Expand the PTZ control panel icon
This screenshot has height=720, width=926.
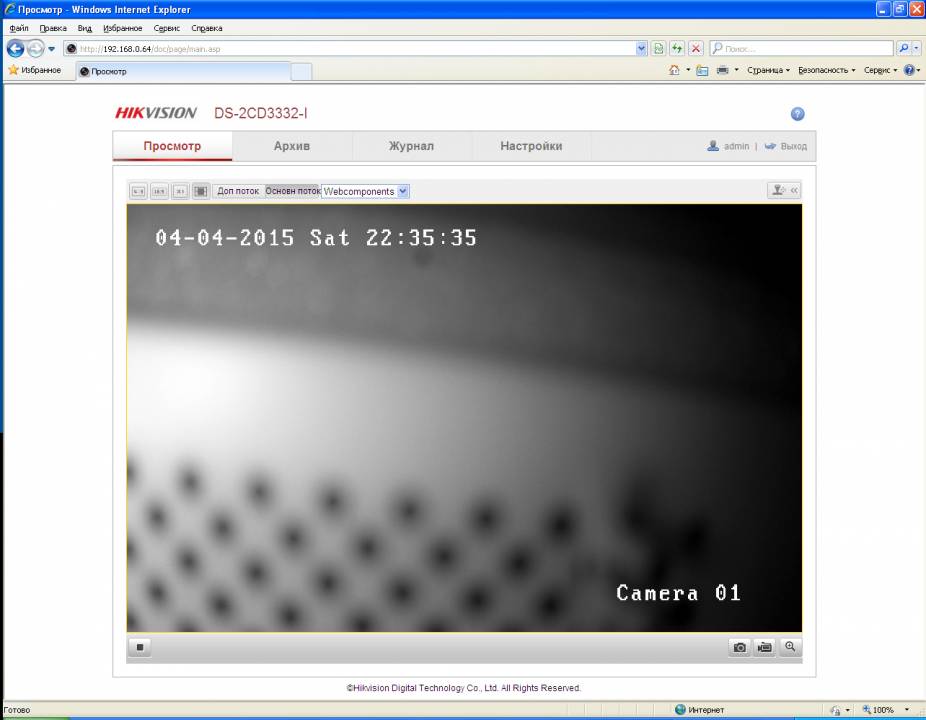pos(784,190)
